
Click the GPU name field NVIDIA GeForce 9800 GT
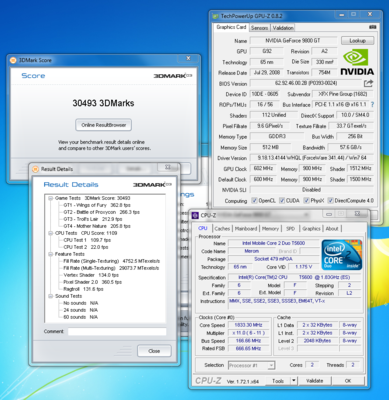293,41
